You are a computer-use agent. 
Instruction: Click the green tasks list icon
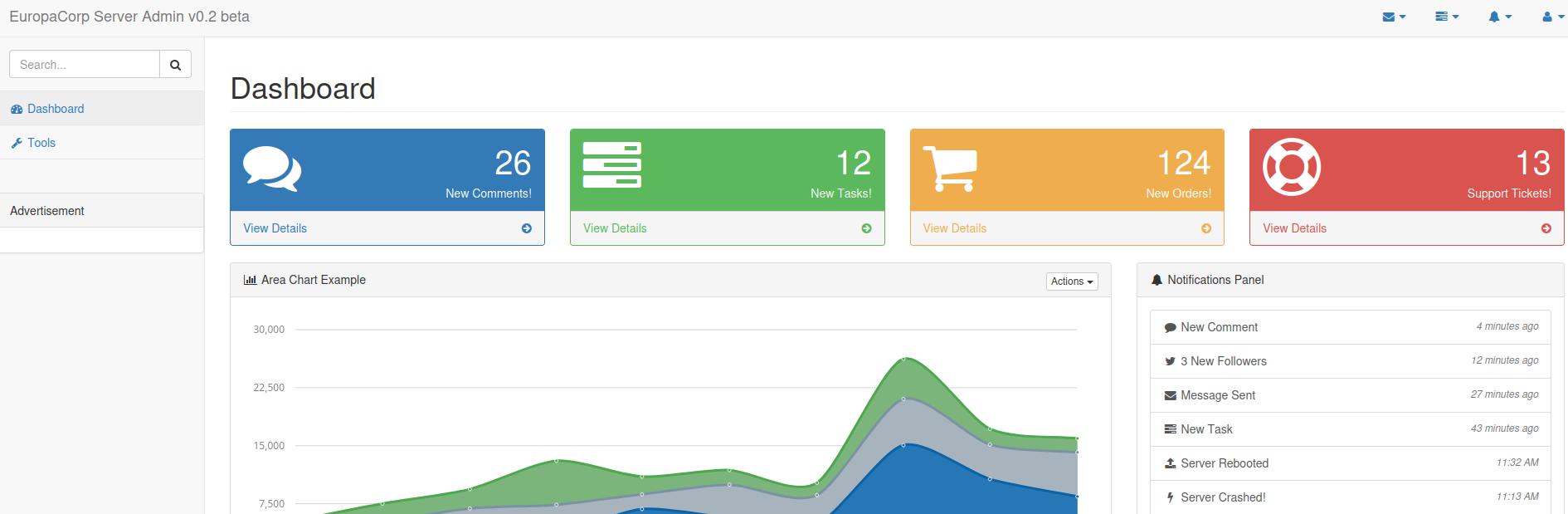click(x=612, y=165)
